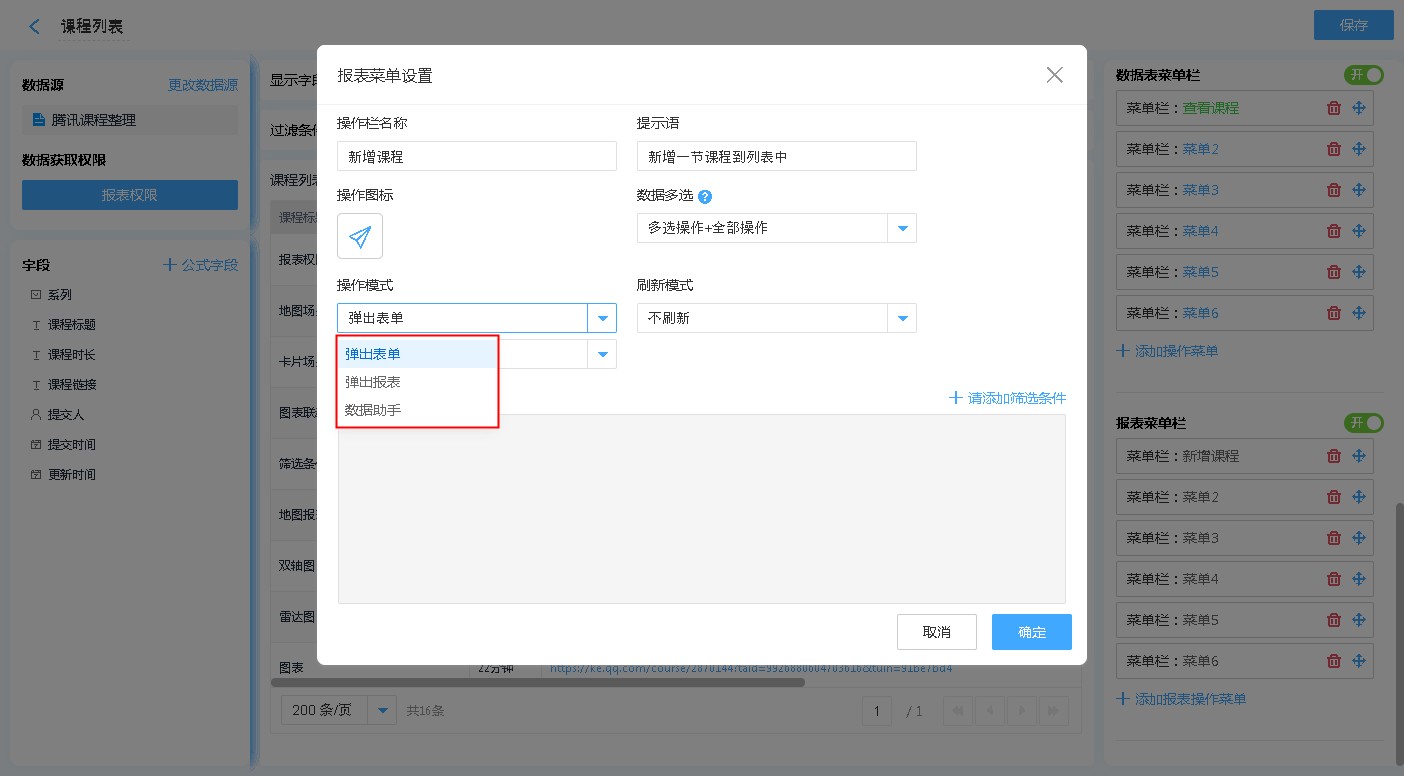Screen dimensions: 1404x776
Task: Click the horizontal scrollbar under the table
Action: pyautogui.click(x=537, y=683)
